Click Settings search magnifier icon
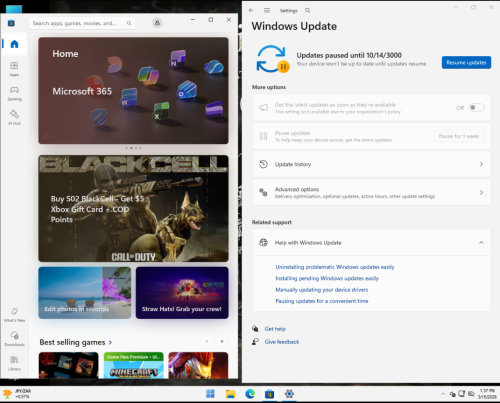Viewport: 500px width, 403px height. click(307, 10)
